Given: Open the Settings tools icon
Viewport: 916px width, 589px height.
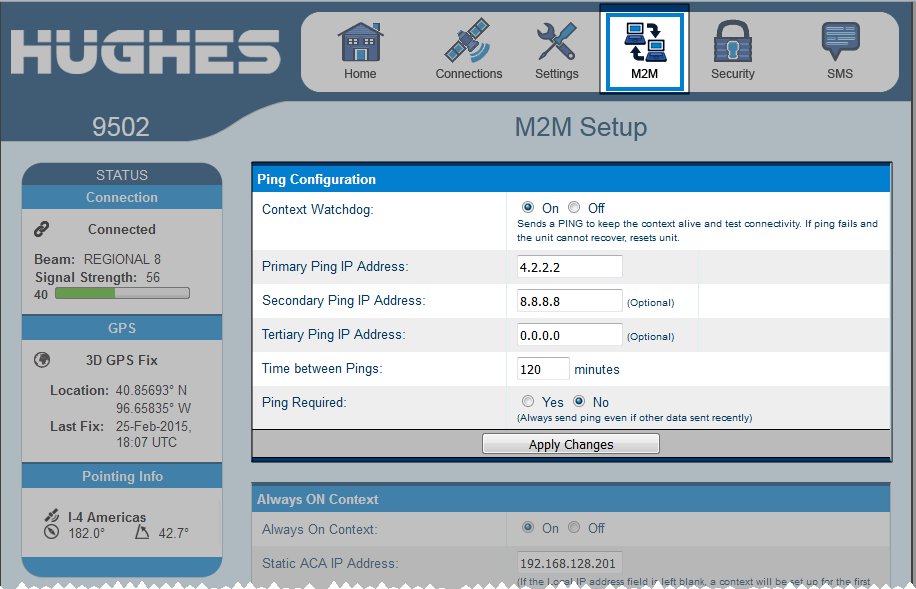Looking at the screenshot, I should (x=556, y=43).
